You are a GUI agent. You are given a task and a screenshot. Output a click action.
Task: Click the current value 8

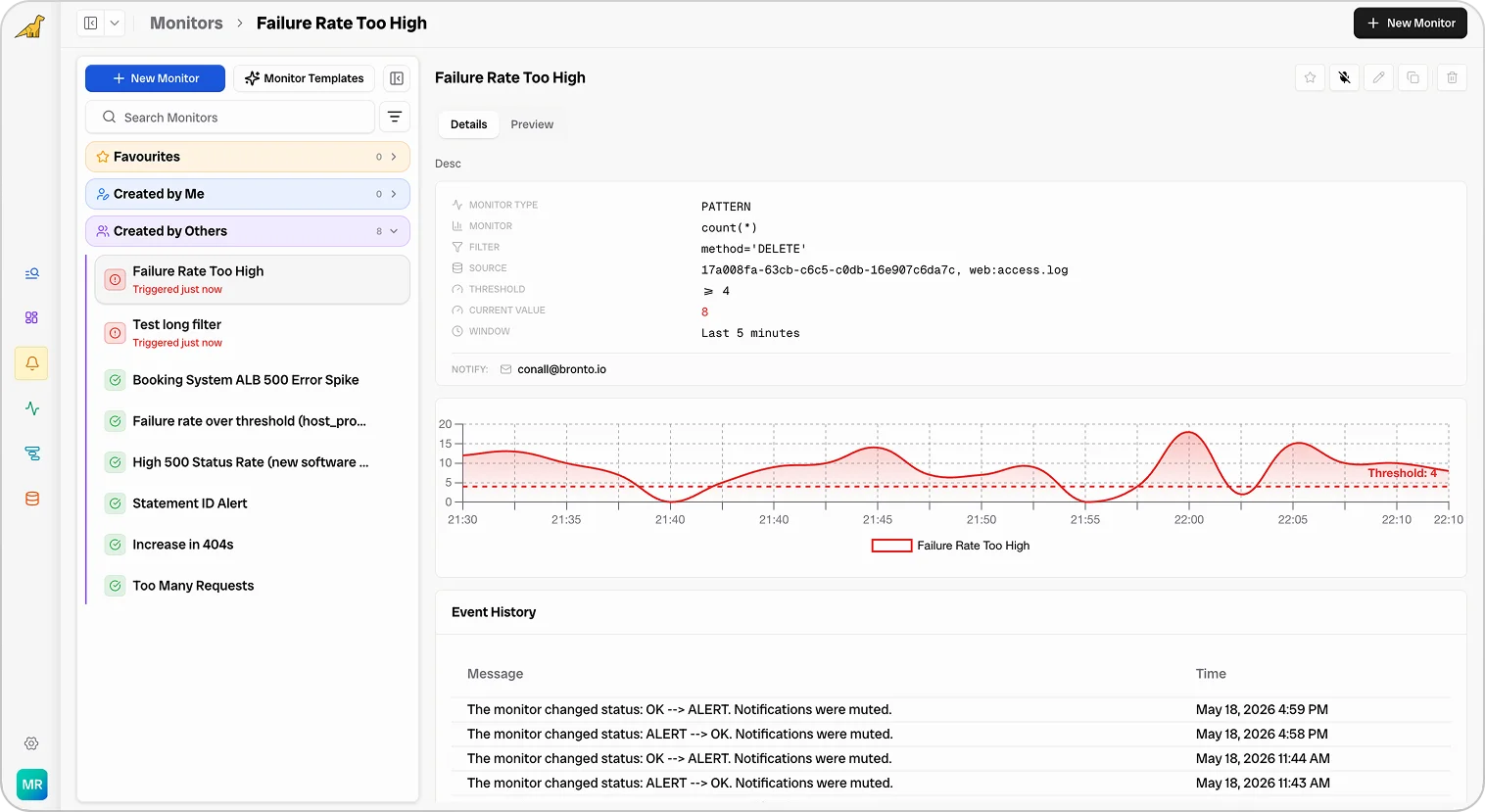click(x=704, y=311)
